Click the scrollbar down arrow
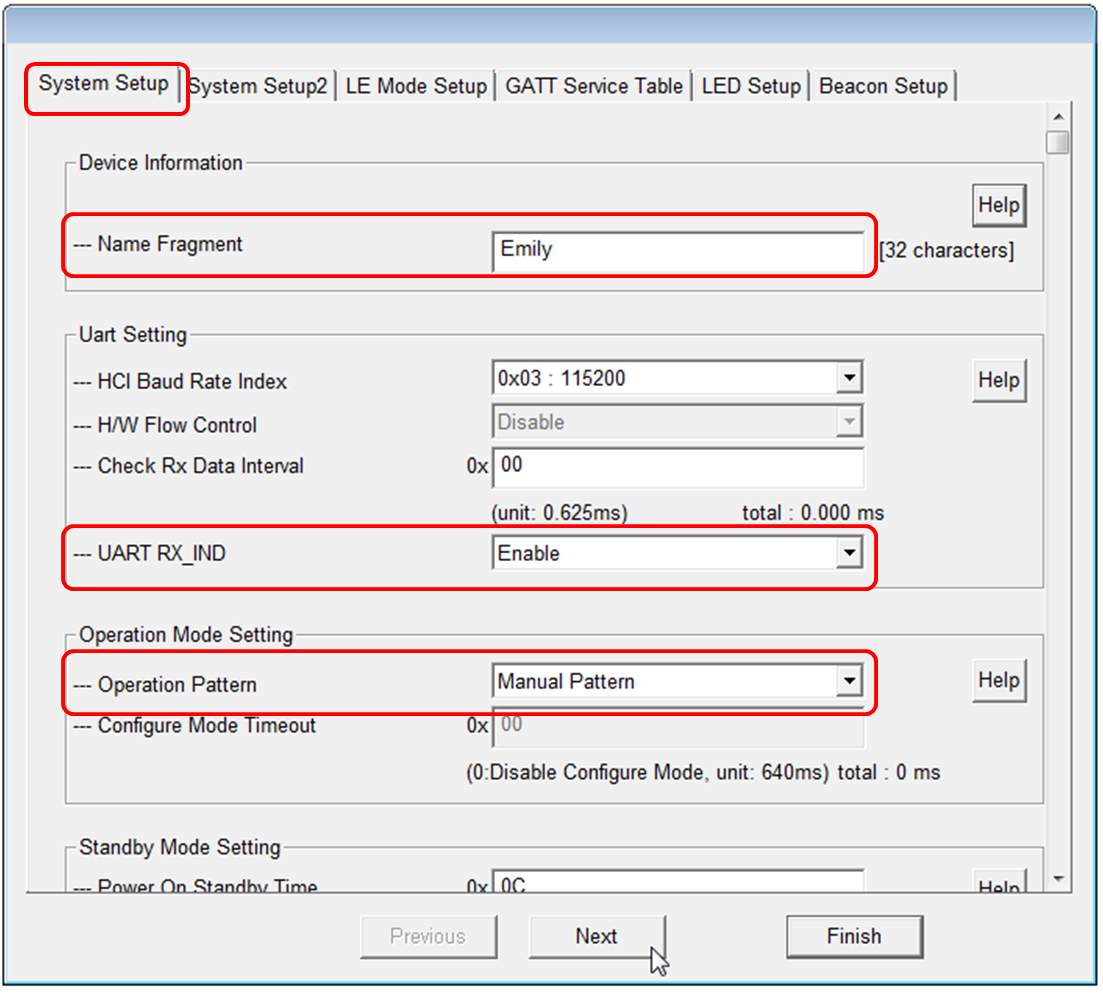The width and height of the screenshot is (1103, 996). [x=1059, y=879]
